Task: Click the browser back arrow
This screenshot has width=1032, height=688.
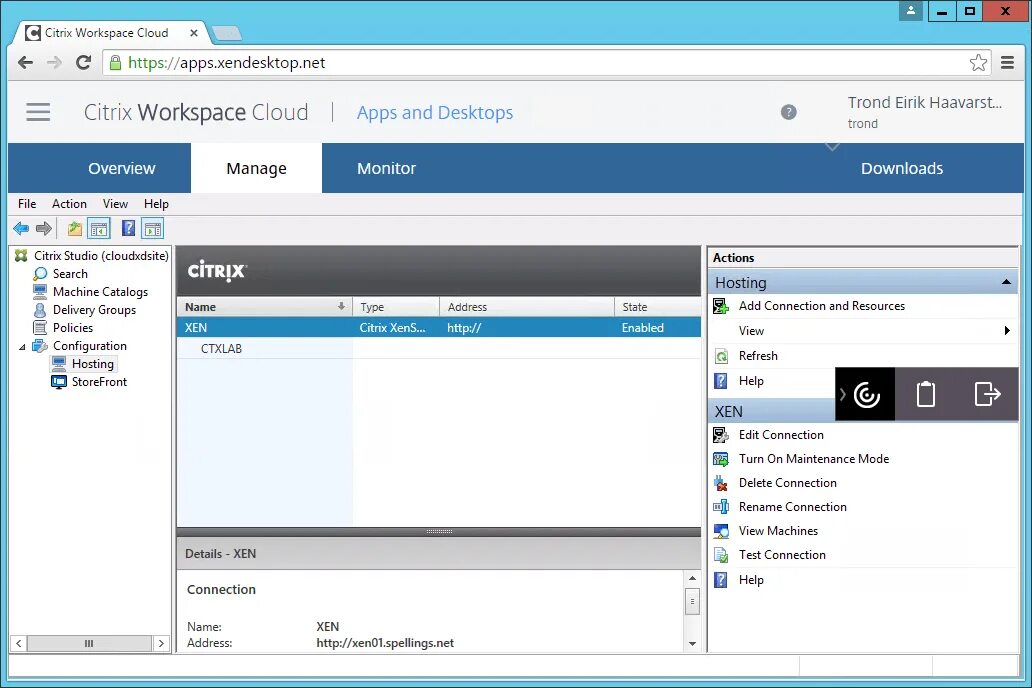Action: coord(25,63)
